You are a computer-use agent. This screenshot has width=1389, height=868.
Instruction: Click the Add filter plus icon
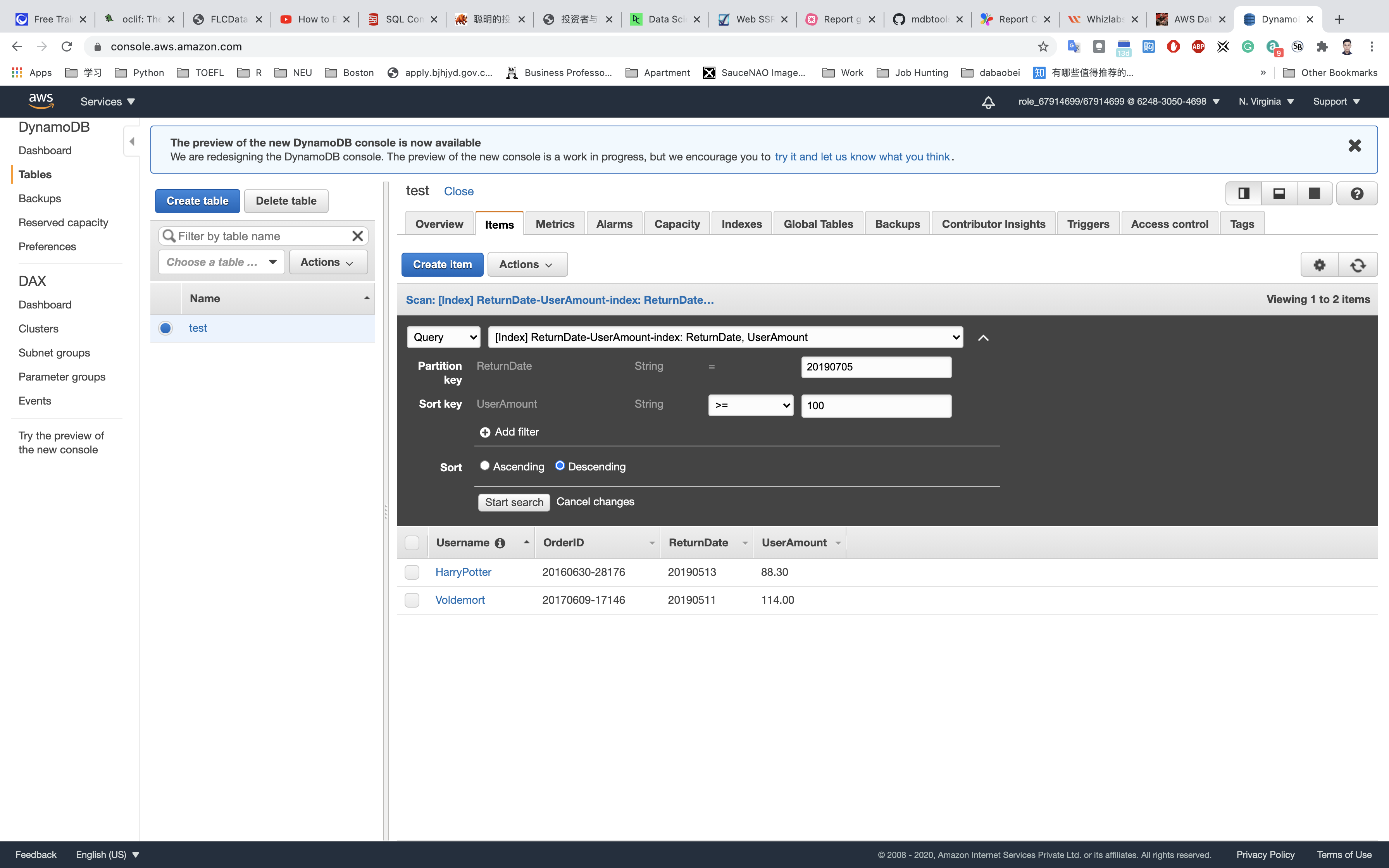click(485, 432)
